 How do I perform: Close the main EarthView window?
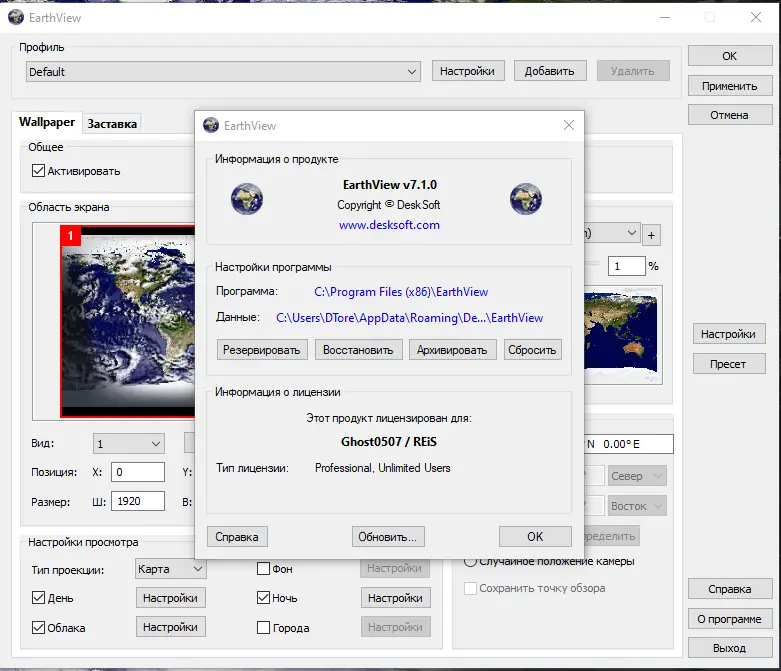tap(756, 17)
